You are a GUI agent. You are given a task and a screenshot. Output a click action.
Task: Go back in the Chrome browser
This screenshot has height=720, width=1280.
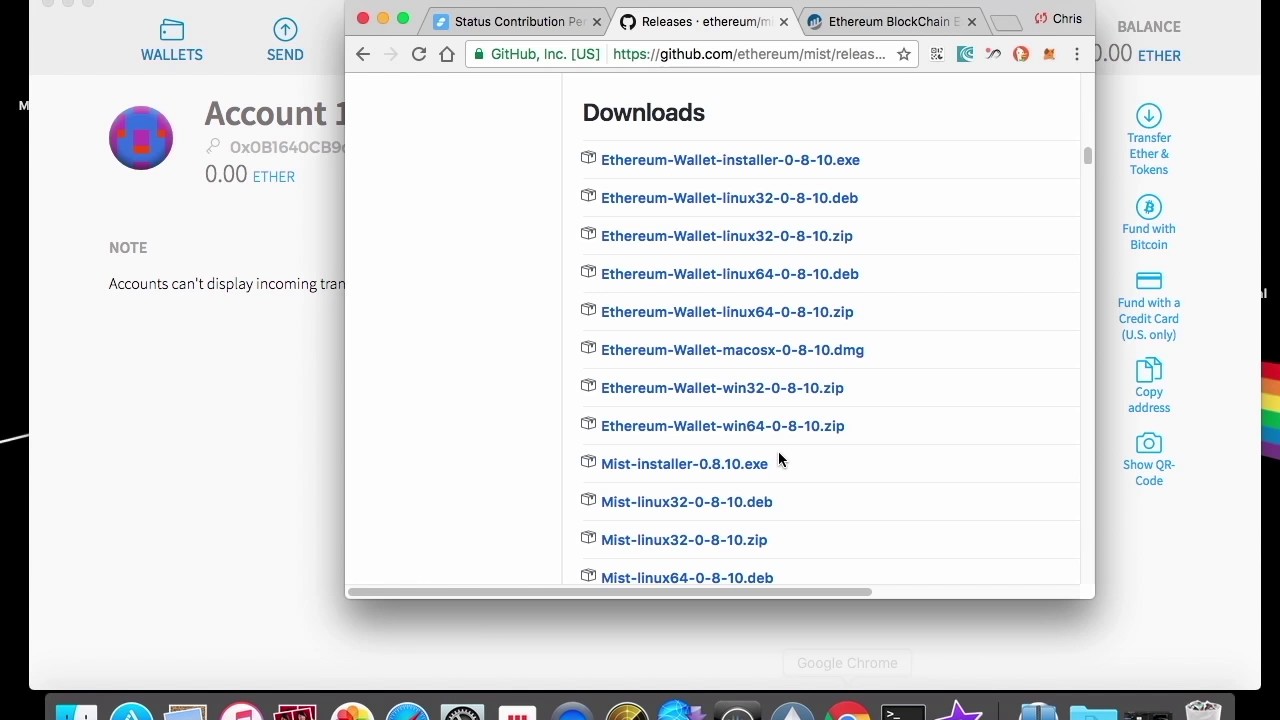click(363, 55)
